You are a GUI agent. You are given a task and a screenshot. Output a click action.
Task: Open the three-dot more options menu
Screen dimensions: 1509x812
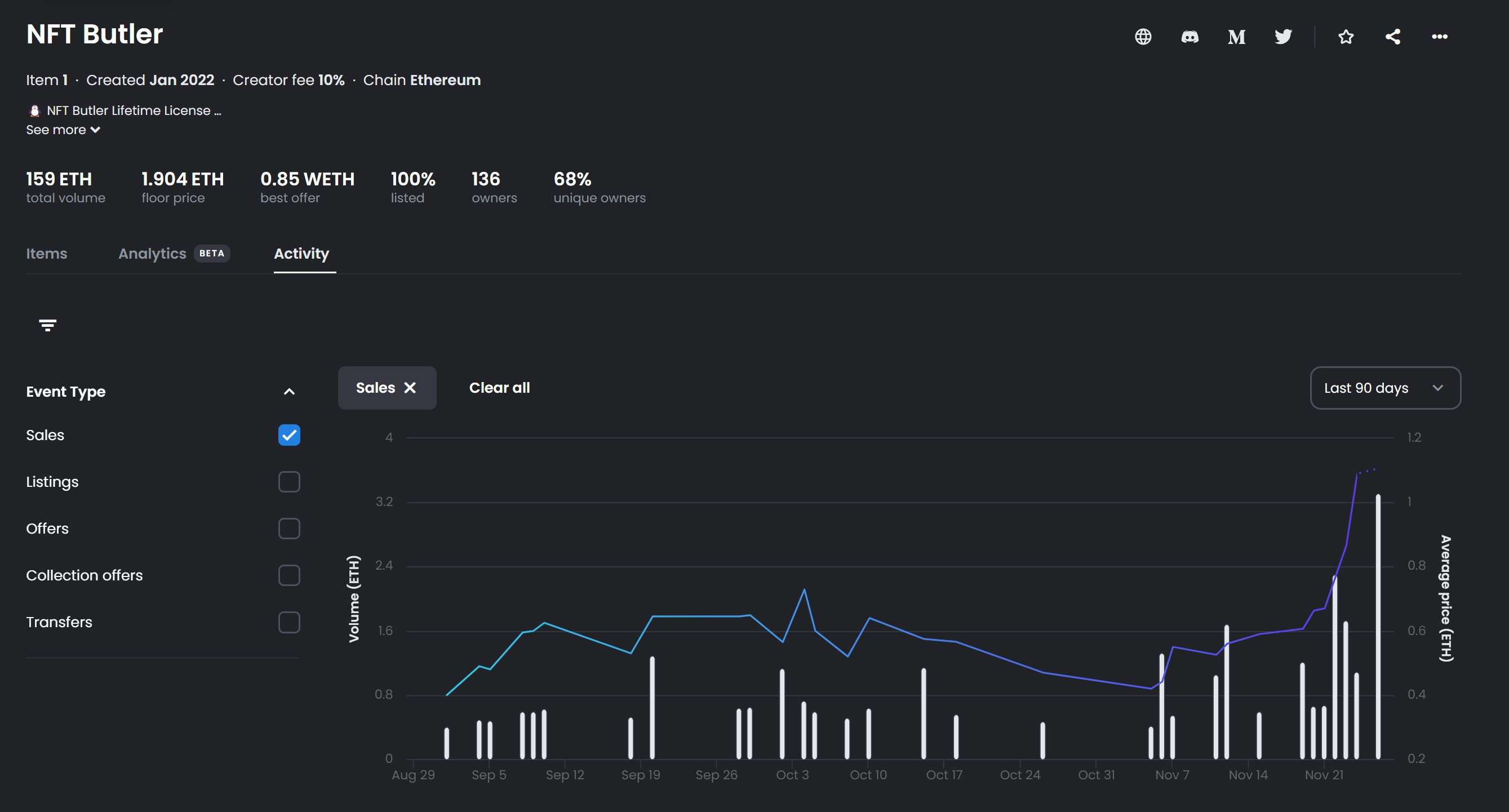(1439, 37)
